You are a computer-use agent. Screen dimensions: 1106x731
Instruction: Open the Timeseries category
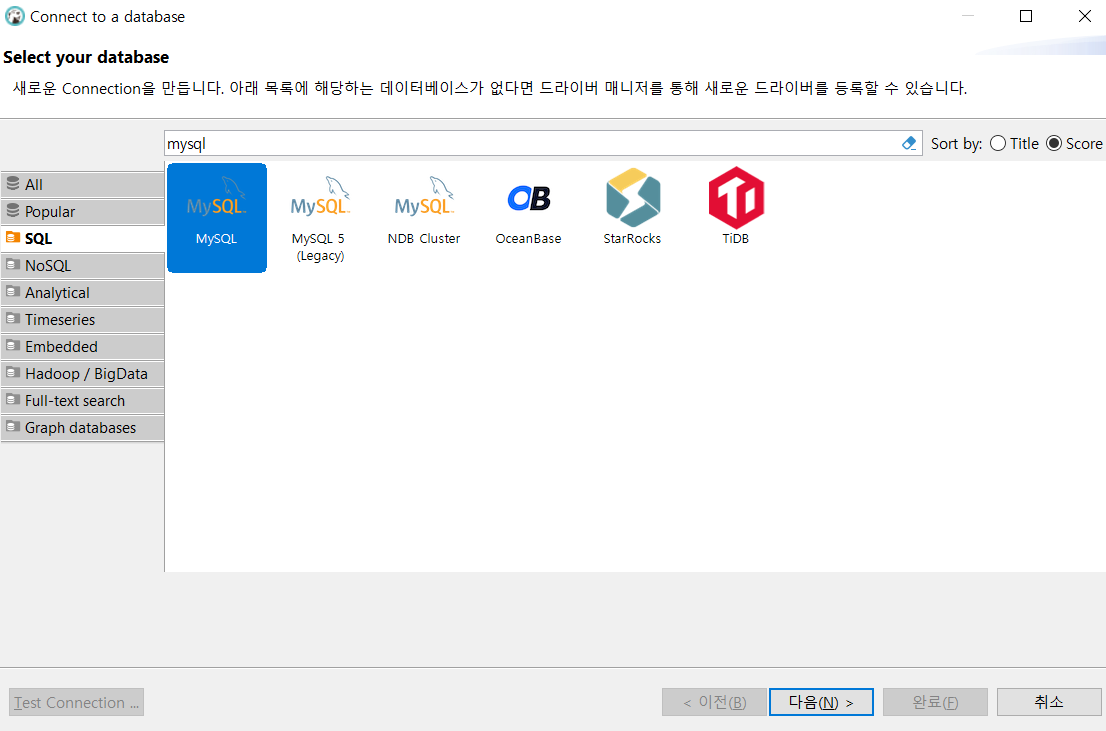pyautogui.click(x=83, y=320)
